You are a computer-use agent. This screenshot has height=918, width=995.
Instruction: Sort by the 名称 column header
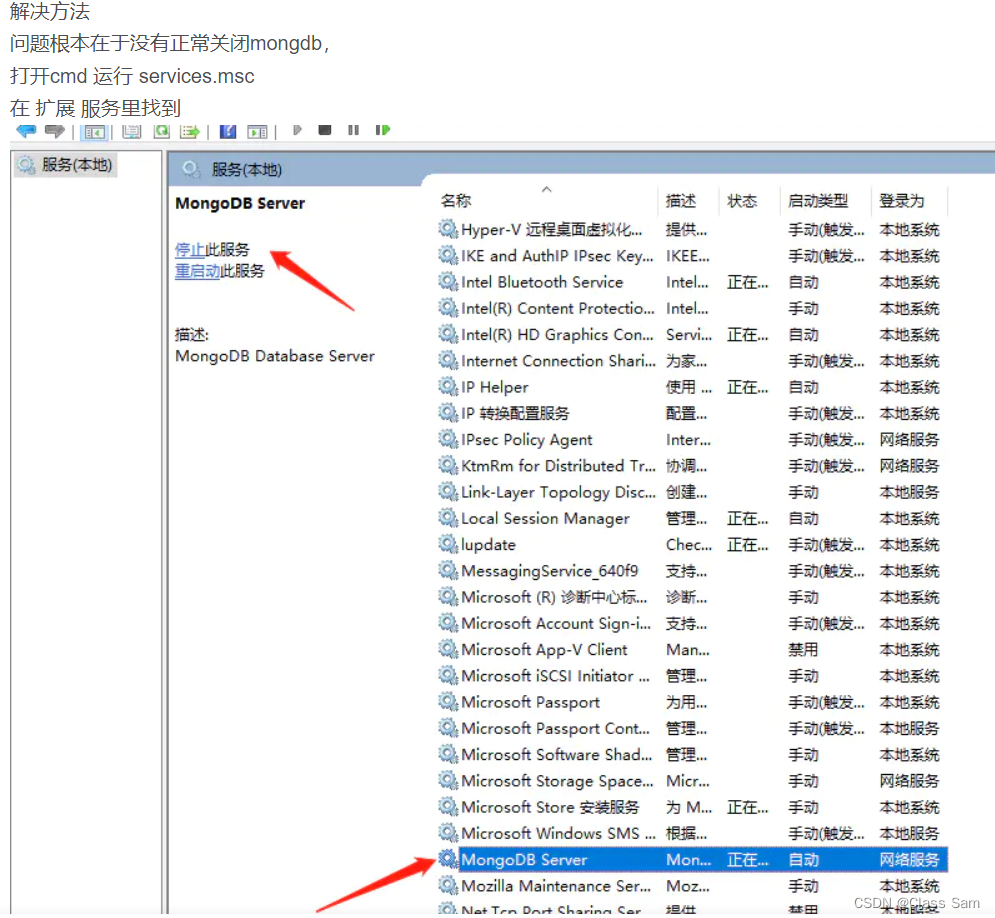[x=455, y=200]
